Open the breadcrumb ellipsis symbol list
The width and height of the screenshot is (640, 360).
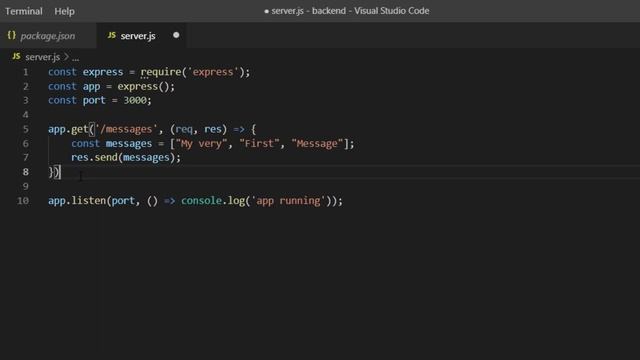76,58
